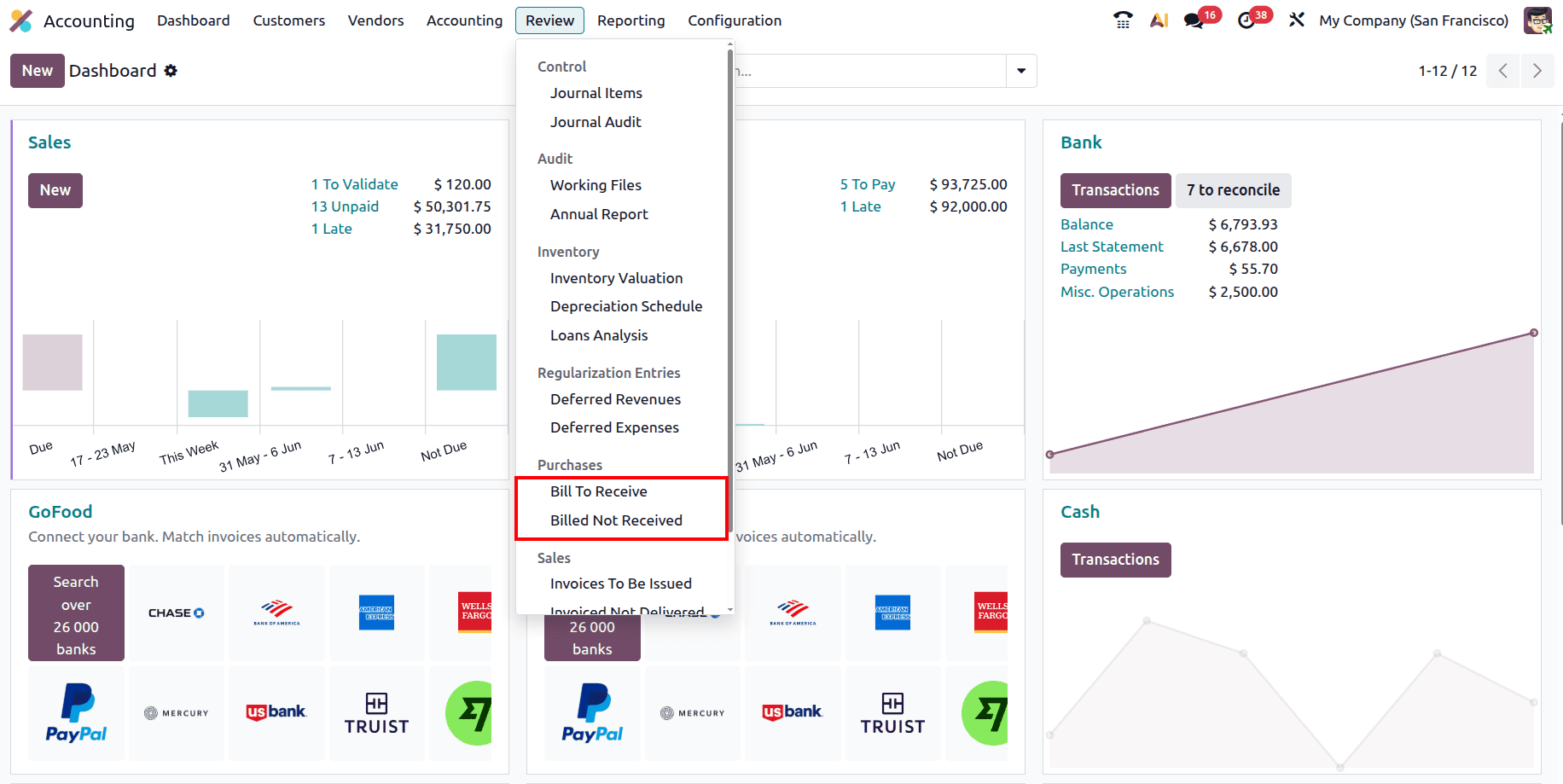Viewport: 1563px width, 784px height.
Task: Select the Chase bank logo in GoFood
Action: [176, 613]
